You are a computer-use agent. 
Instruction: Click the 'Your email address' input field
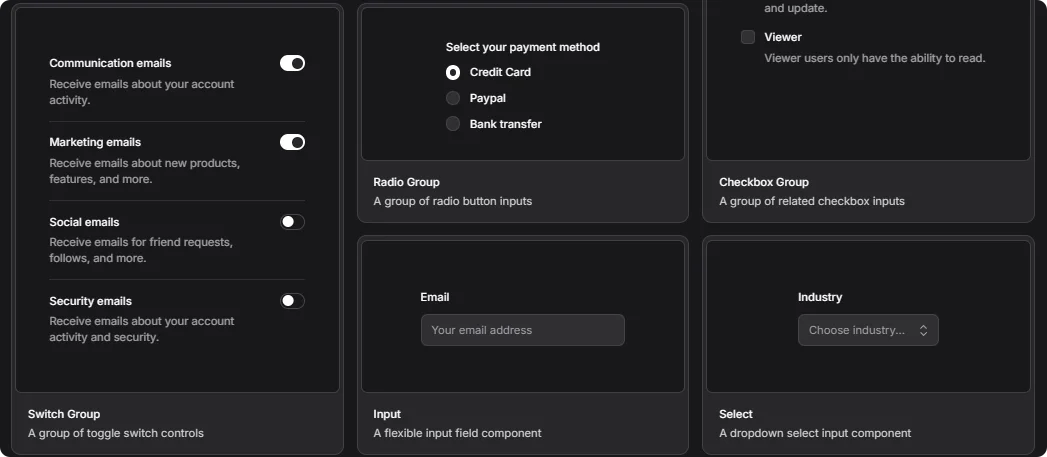click(522, 330)
